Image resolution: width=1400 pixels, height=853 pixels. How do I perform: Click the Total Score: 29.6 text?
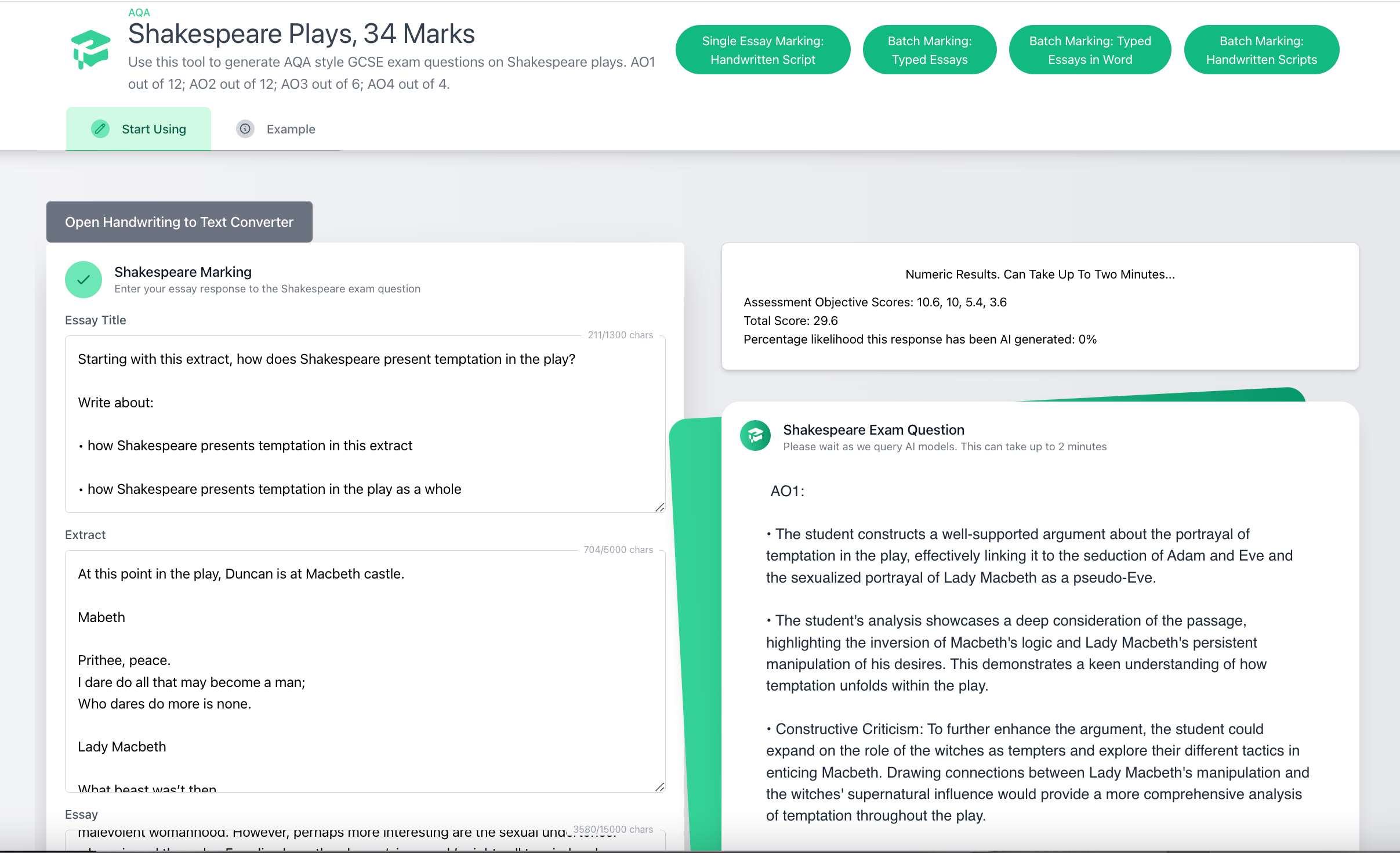(x=790, y=321)
